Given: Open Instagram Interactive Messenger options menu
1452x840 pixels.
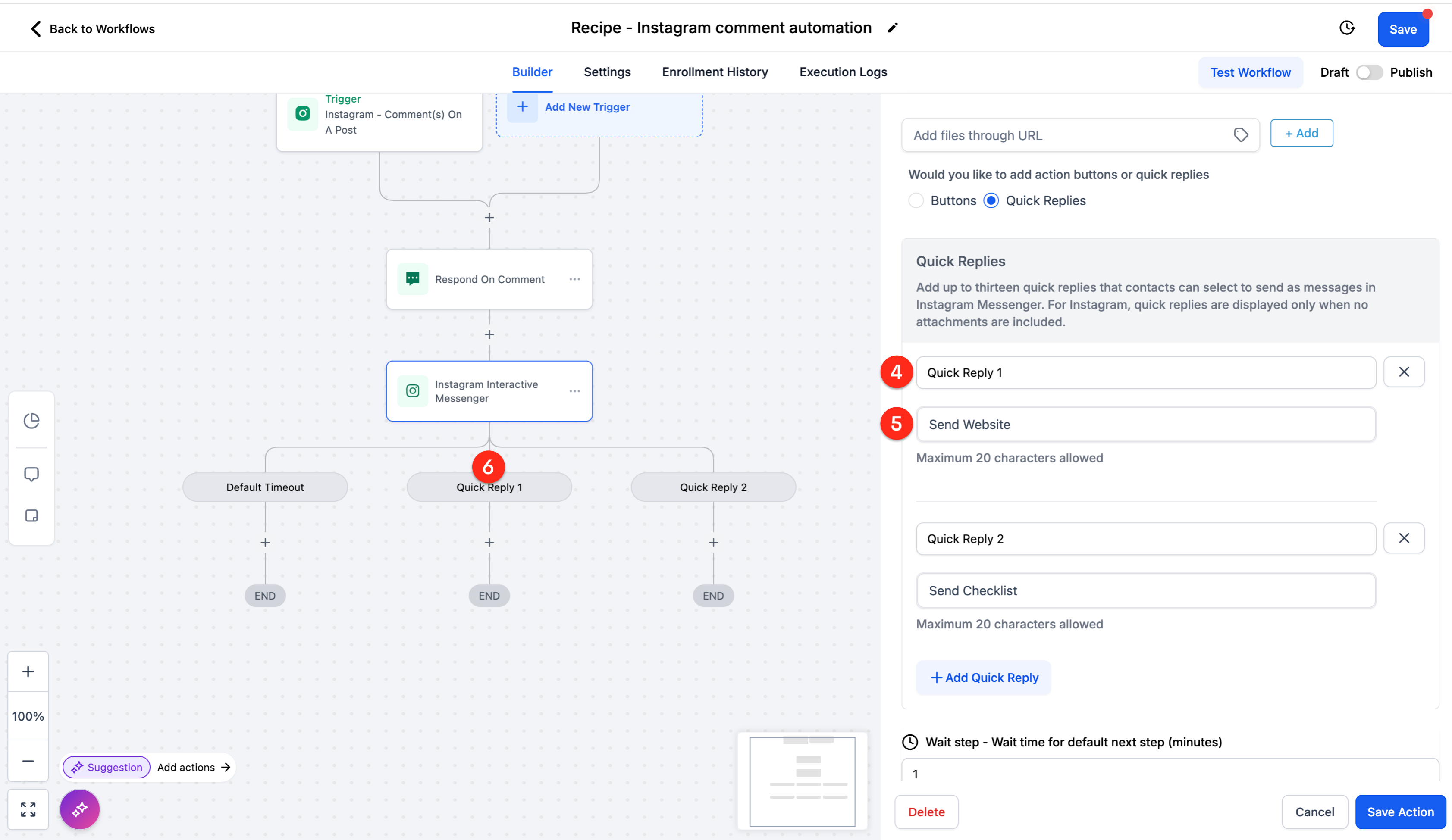Looking at the screenshot, I should [x=574, y=391].
